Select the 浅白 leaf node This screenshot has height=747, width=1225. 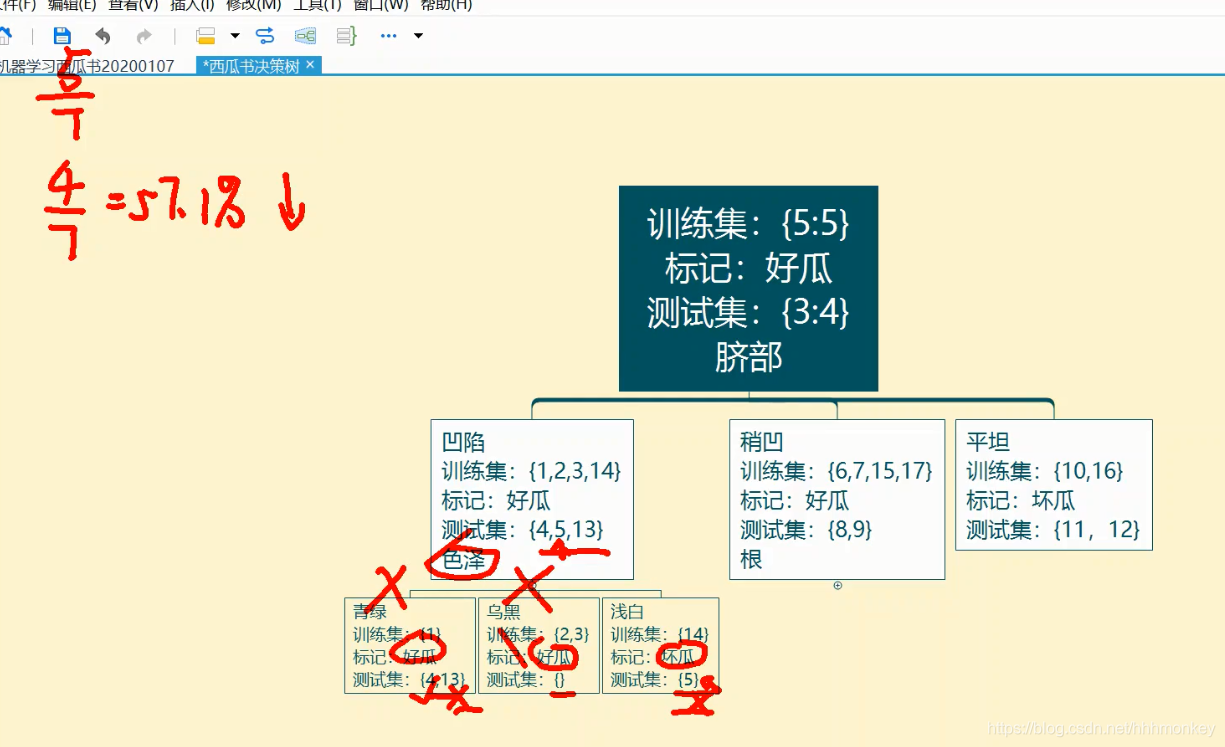tap(660, 645)
